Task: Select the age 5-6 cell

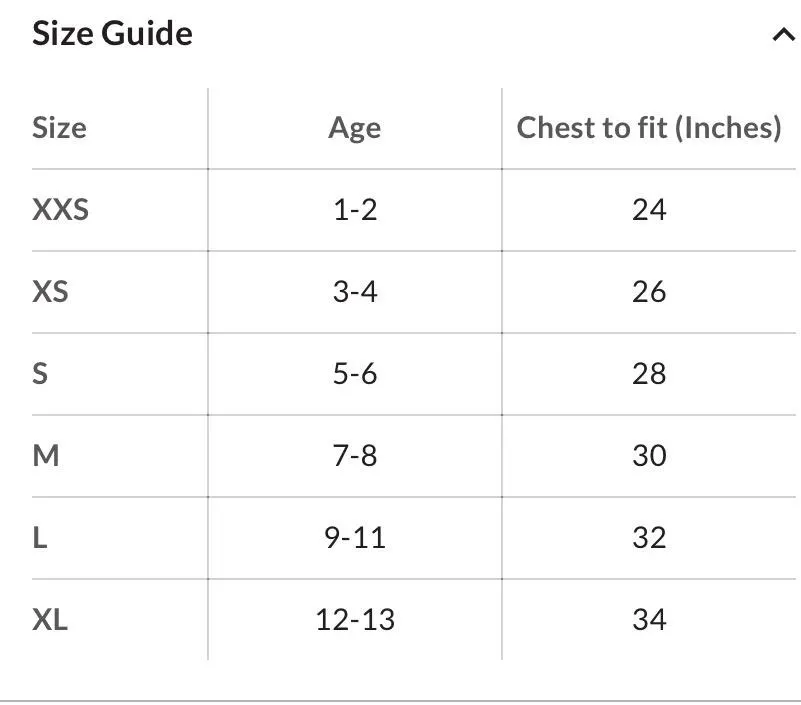Action: 354,374
